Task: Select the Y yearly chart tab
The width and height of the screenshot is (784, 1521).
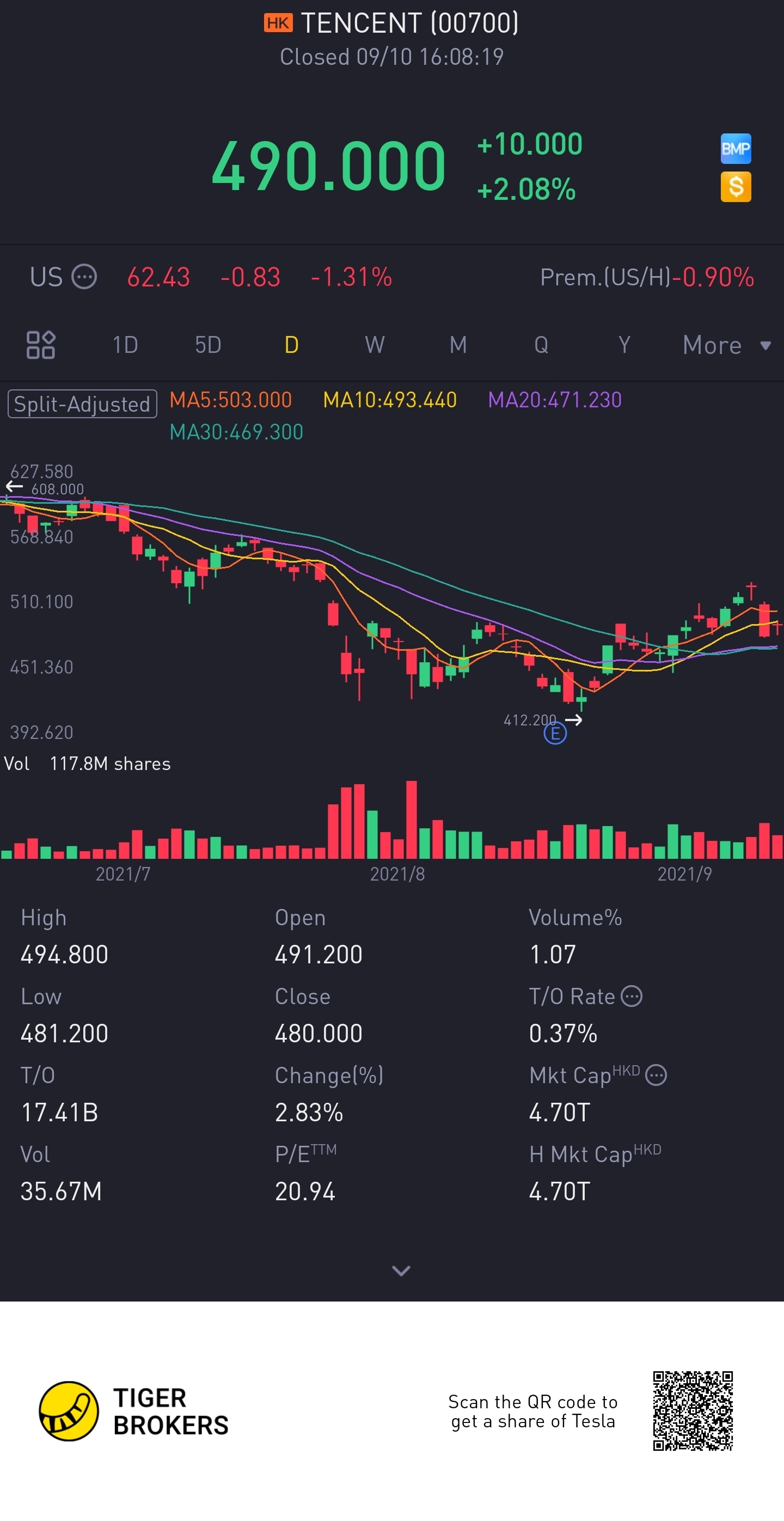Action: pyautogui.click(x=624, y=345)
